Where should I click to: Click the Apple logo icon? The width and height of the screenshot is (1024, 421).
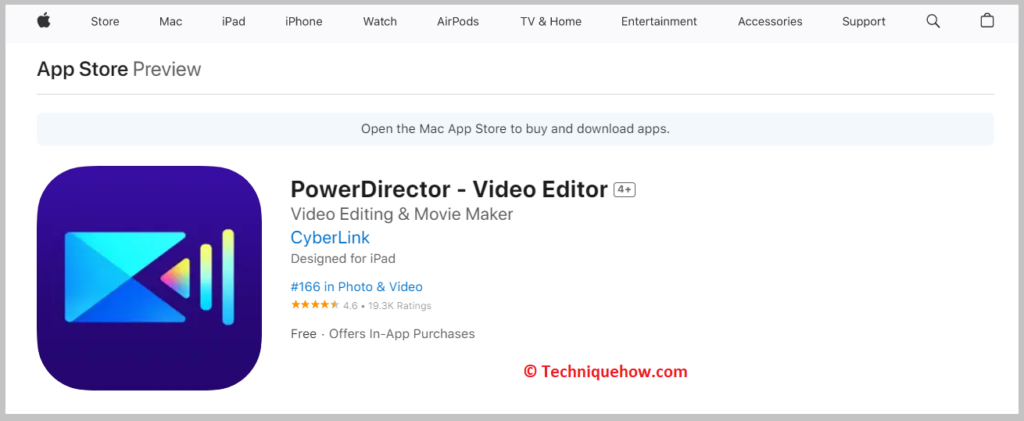(x=44, y=21)
